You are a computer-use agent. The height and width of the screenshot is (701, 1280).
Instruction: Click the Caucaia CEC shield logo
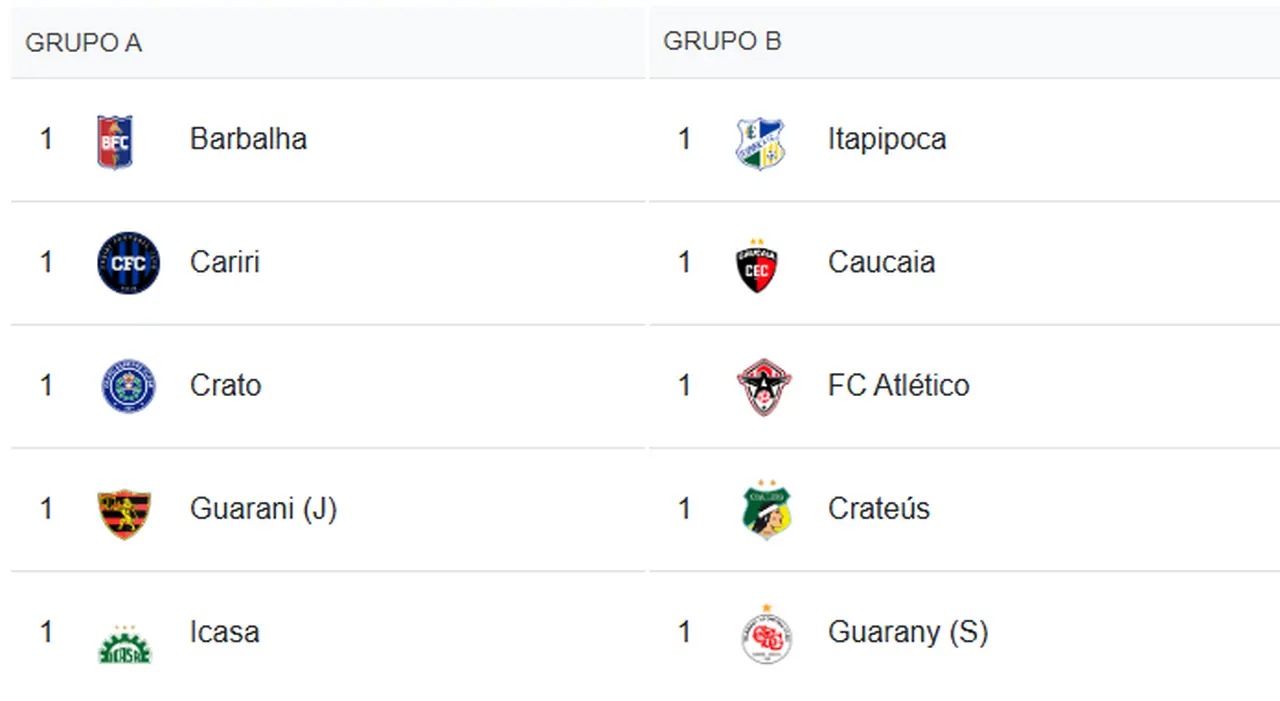tap(757, 266)
